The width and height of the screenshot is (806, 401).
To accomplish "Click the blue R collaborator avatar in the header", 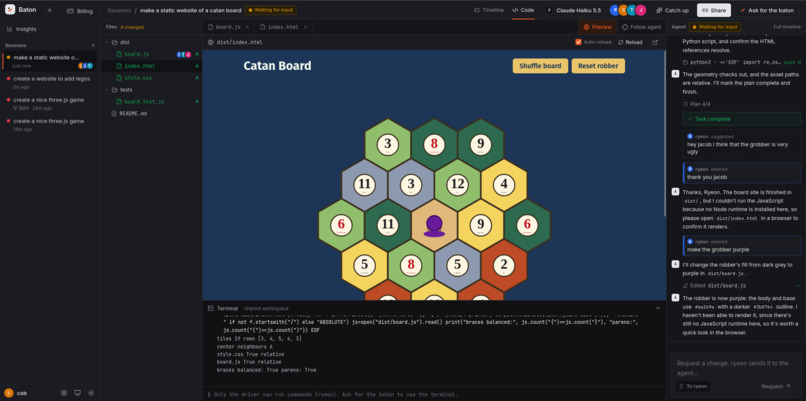I will tap(615, 10).
